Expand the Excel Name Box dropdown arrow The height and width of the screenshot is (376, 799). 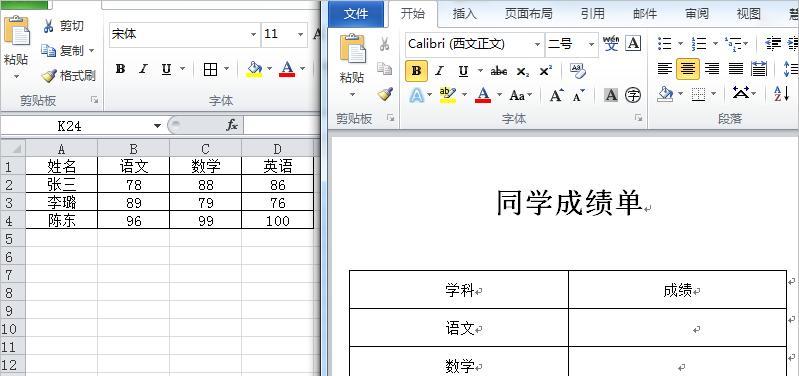pos(157,125)
